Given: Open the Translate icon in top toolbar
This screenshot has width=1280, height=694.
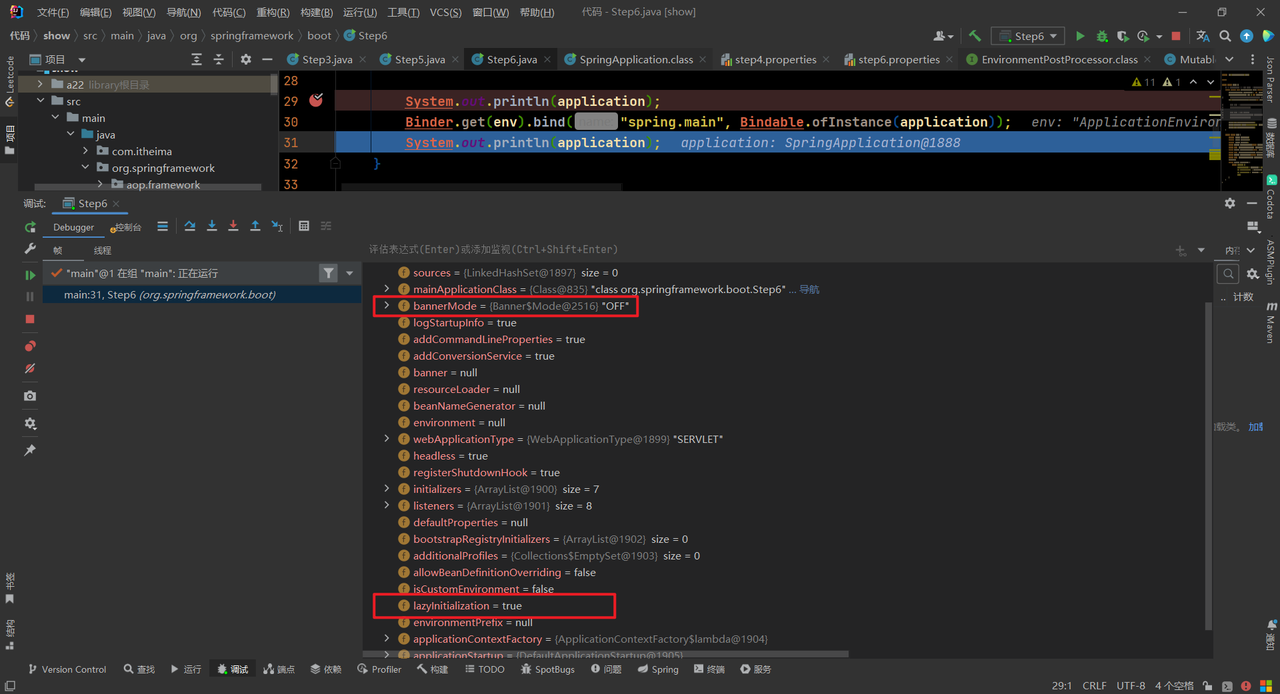Looking at the screenshot, I should 1204,36.
